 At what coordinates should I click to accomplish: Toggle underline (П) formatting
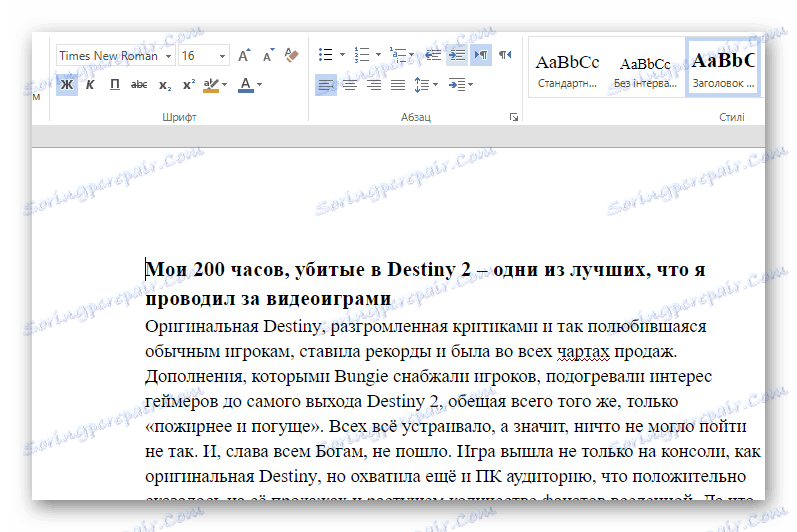(114, 85)
